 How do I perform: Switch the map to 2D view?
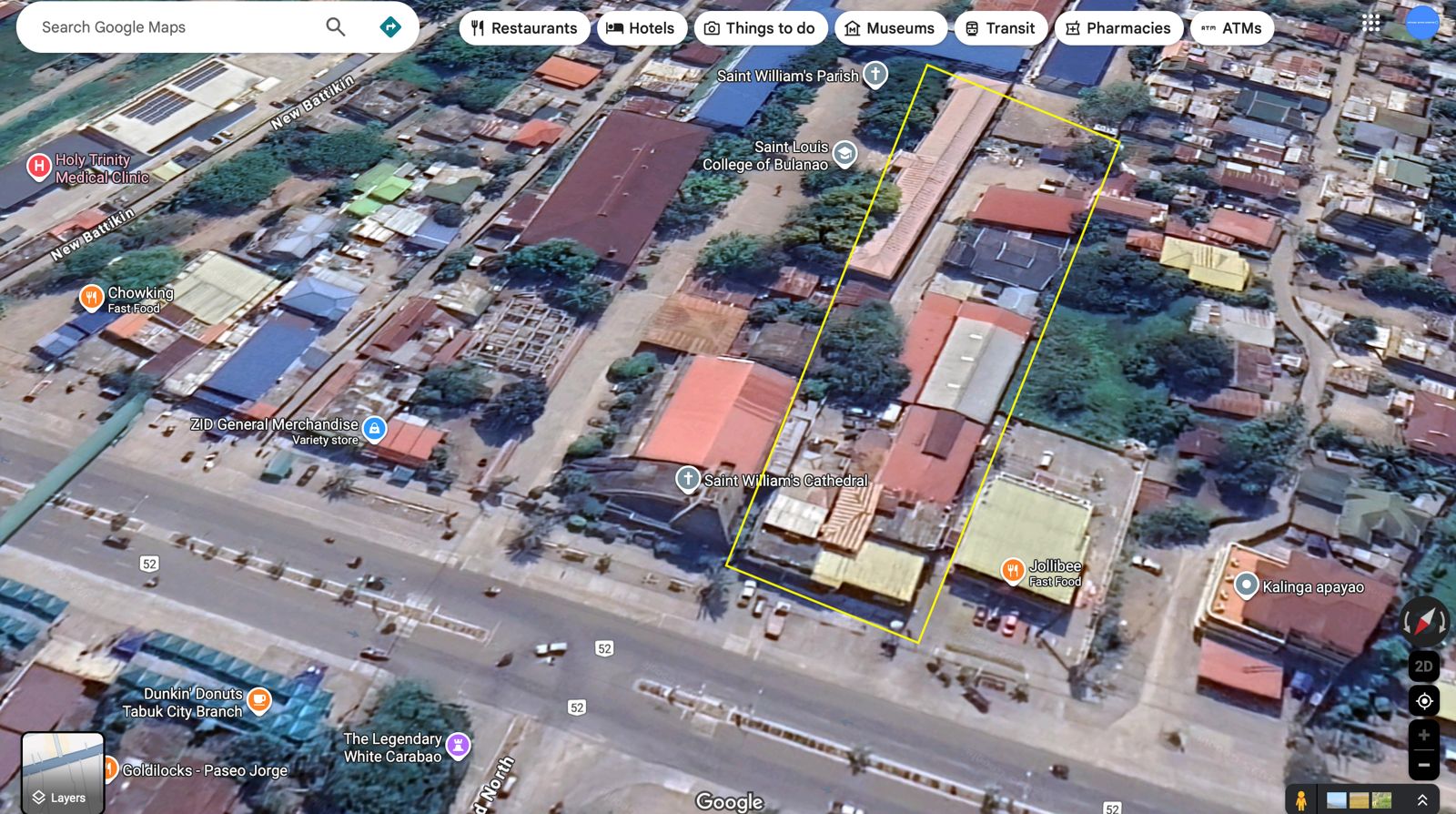tap(1424, 666)
